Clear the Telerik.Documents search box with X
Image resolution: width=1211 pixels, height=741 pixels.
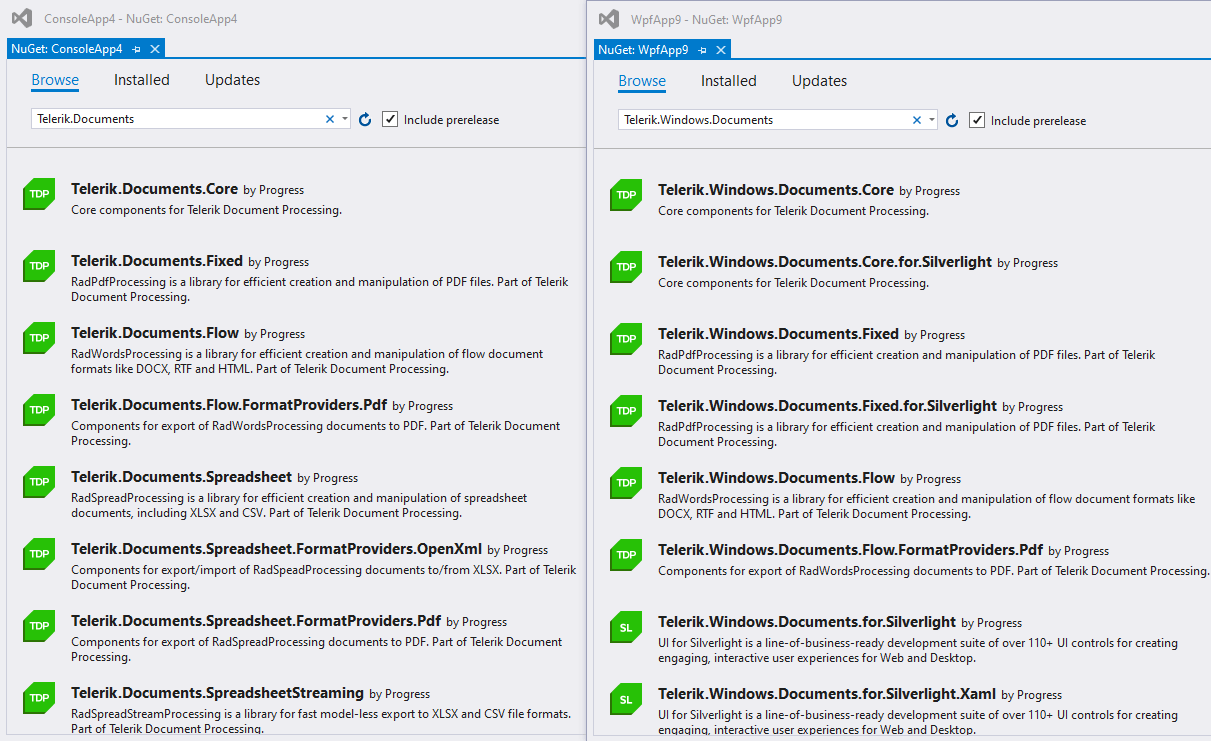(x=329, y=118)
